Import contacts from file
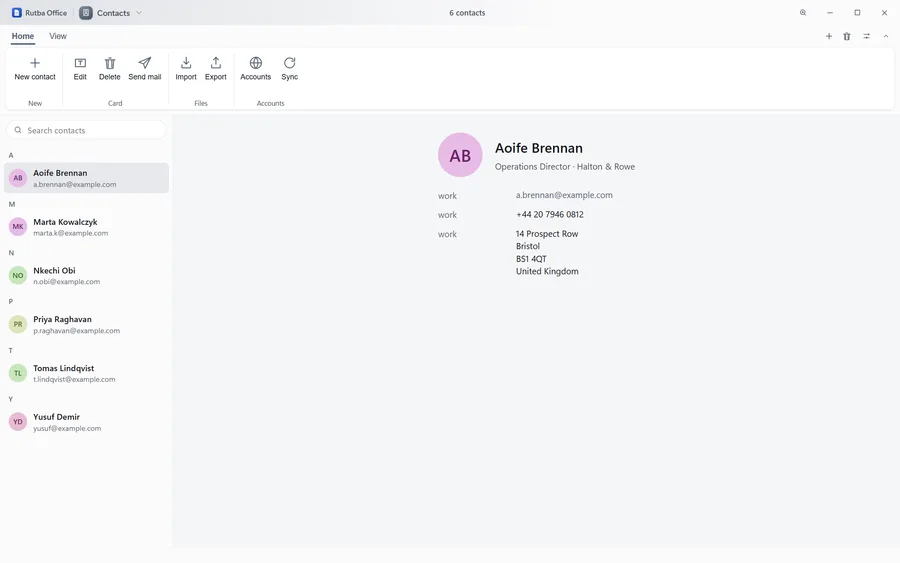This screenshot has width=900, height=563. pos(186,69)
